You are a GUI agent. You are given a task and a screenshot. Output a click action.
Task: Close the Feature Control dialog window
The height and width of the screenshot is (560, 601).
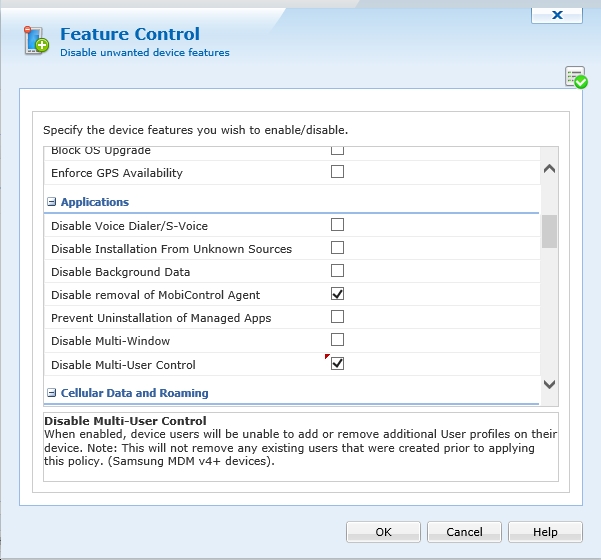[x=558, y=15]
